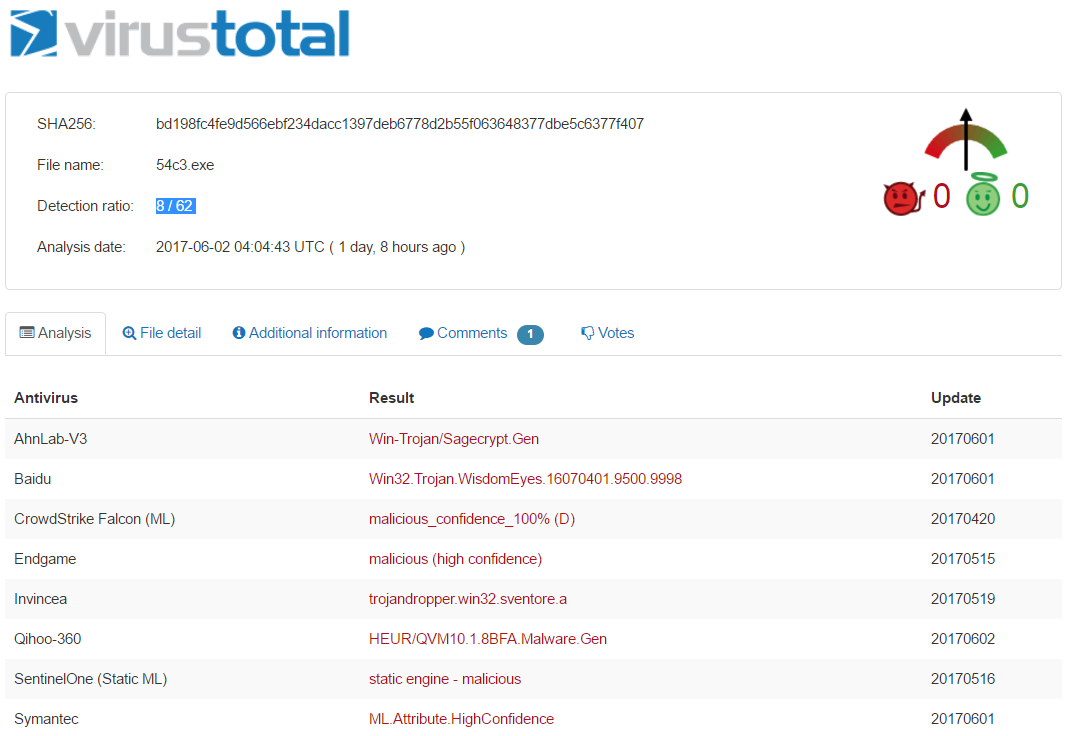Image resolution: width=1069 pixels, height=736 pixels.
Task: Click the SentinelOne update date 20170516
Action: (963, 679)
